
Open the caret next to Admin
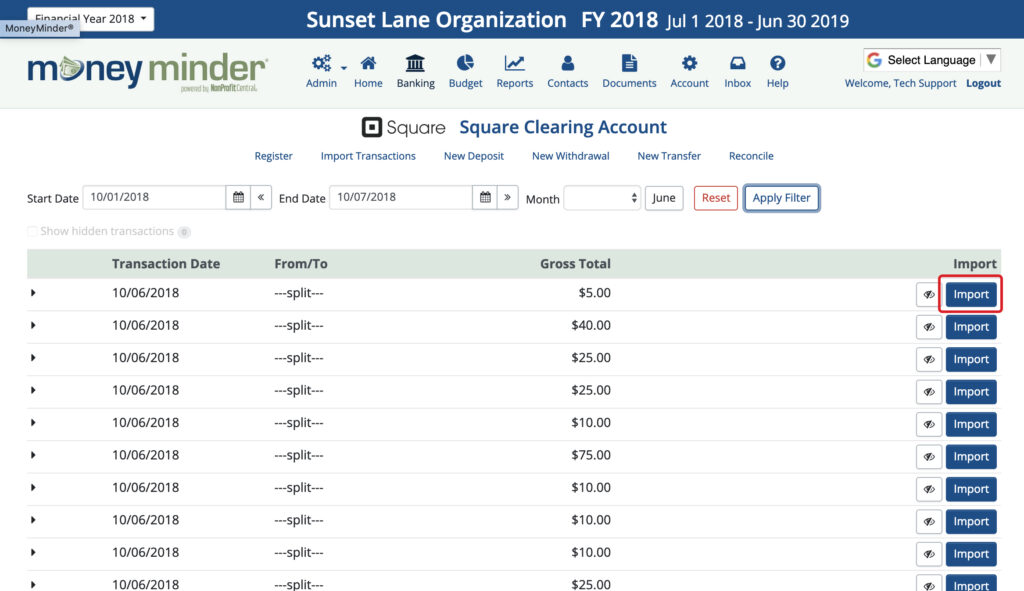click(x=344, y=67)
